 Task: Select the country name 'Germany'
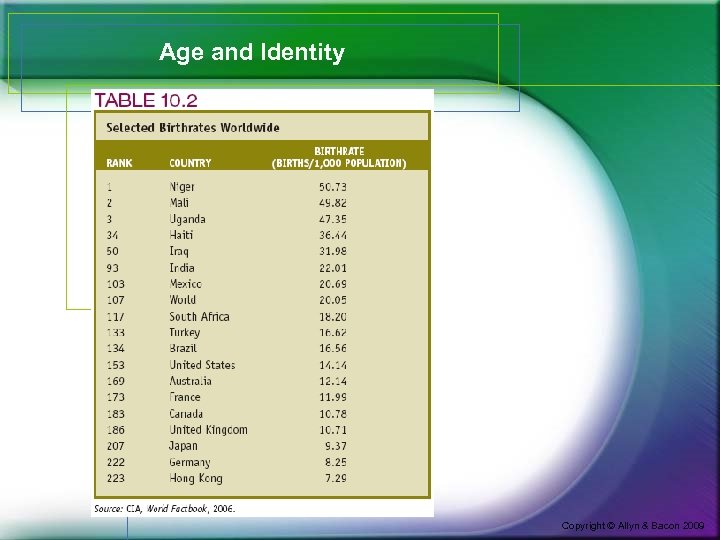click(190, 462)
